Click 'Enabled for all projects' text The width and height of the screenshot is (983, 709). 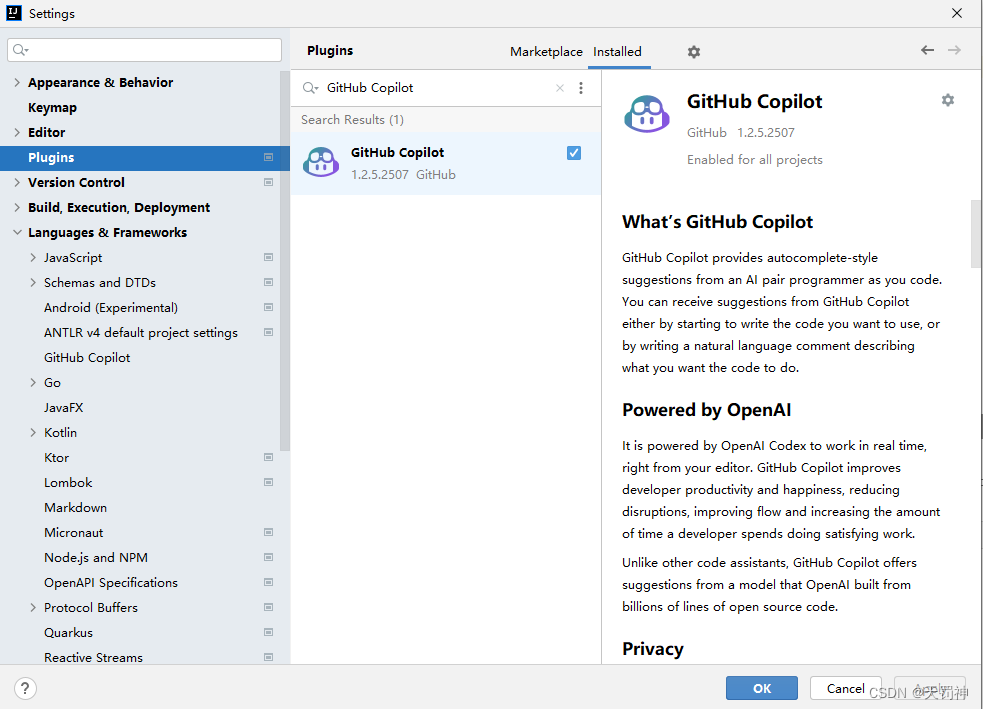754,159
